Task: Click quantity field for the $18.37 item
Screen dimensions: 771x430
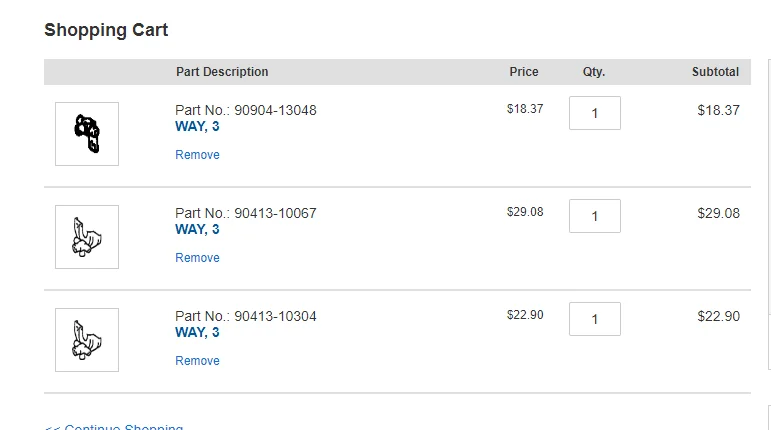Action: (594, 113)
